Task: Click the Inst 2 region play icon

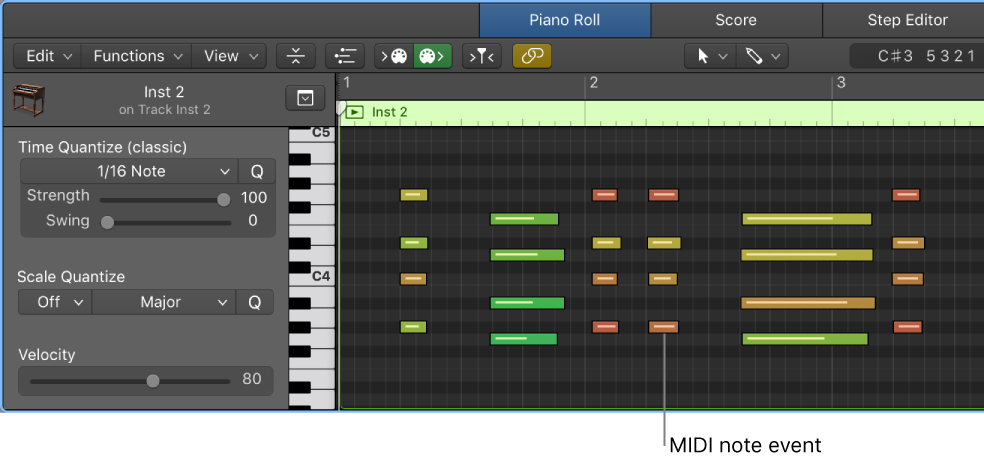Action: (355, 112)
